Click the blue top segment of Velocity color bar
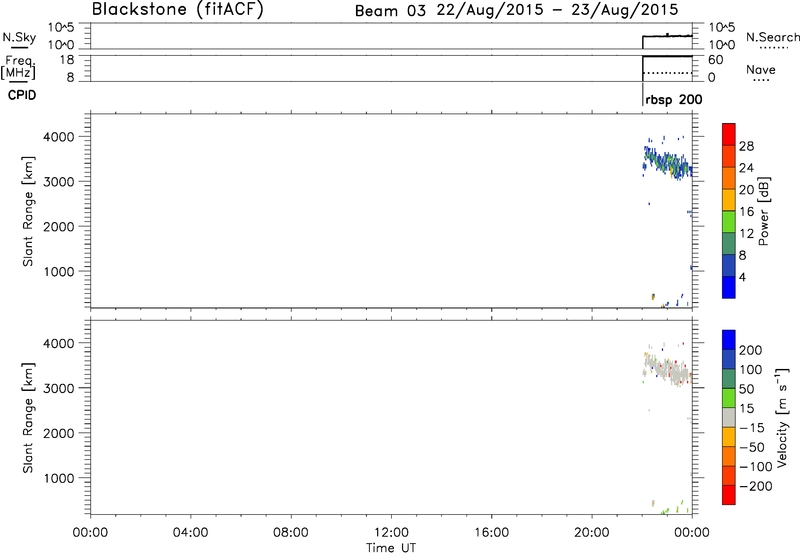Viewport: 800px width, 554px height. tap(729, 340)
